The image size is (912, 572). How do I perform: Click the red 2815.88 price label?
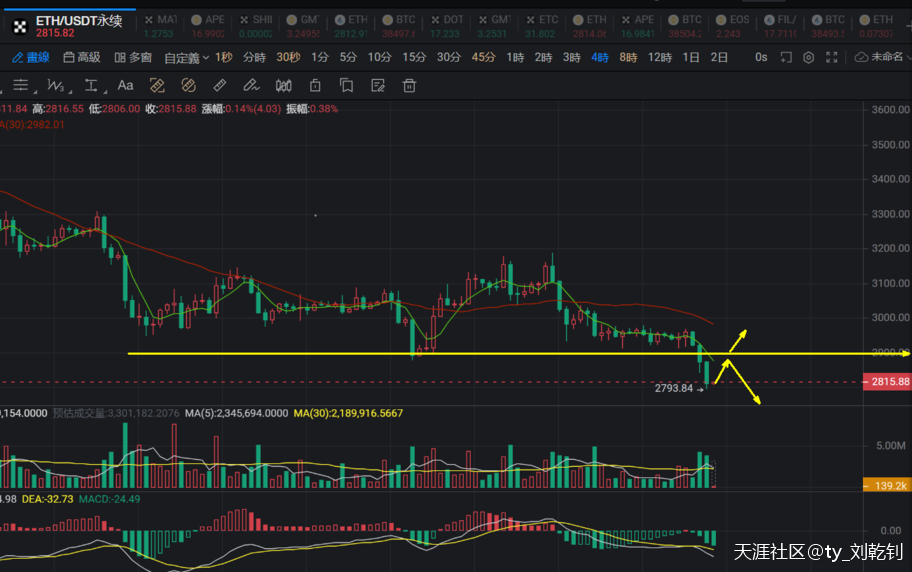coord(888,382)
